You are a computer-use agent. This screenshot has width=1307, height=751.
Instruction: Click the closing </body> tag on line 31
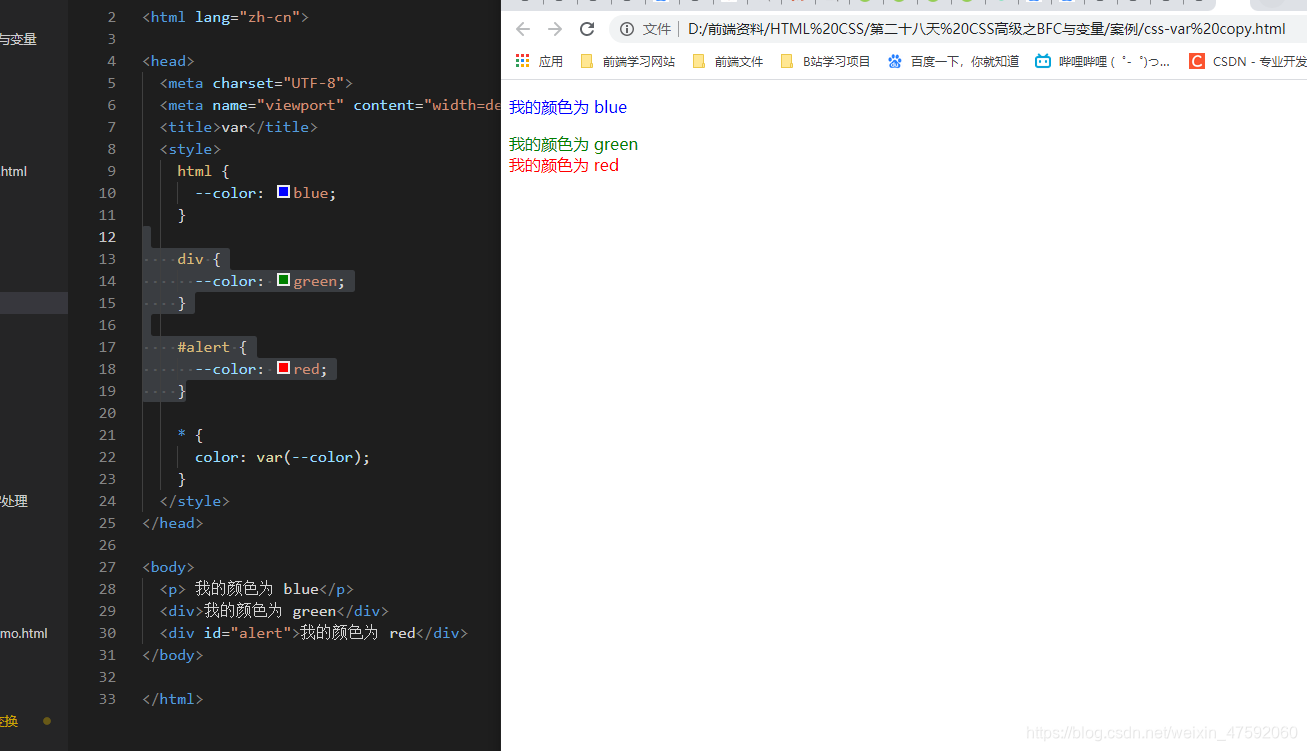coord(173,655)
